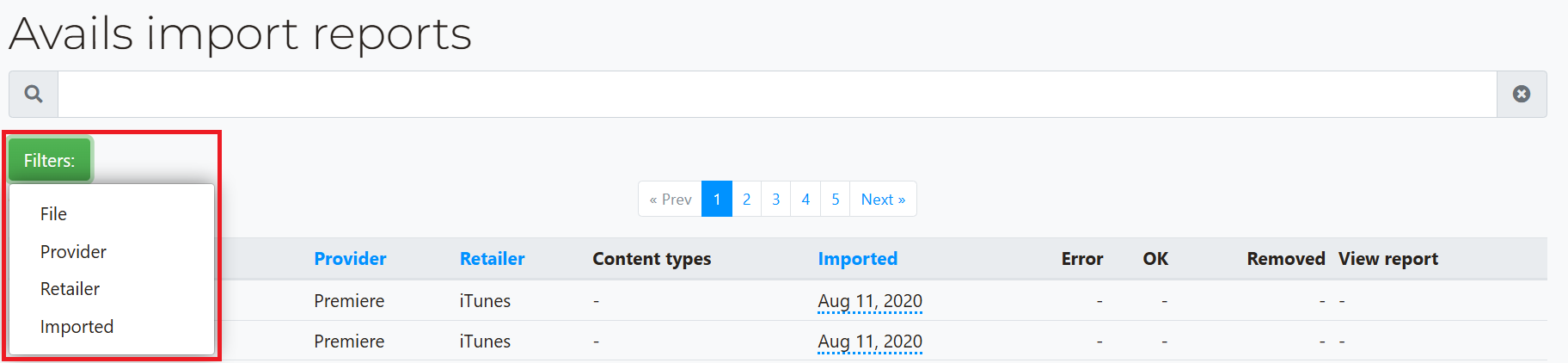This screenshot has height=363, width=1568.
Task: Go to page 2 of reports
Action: tap(746, 199)
